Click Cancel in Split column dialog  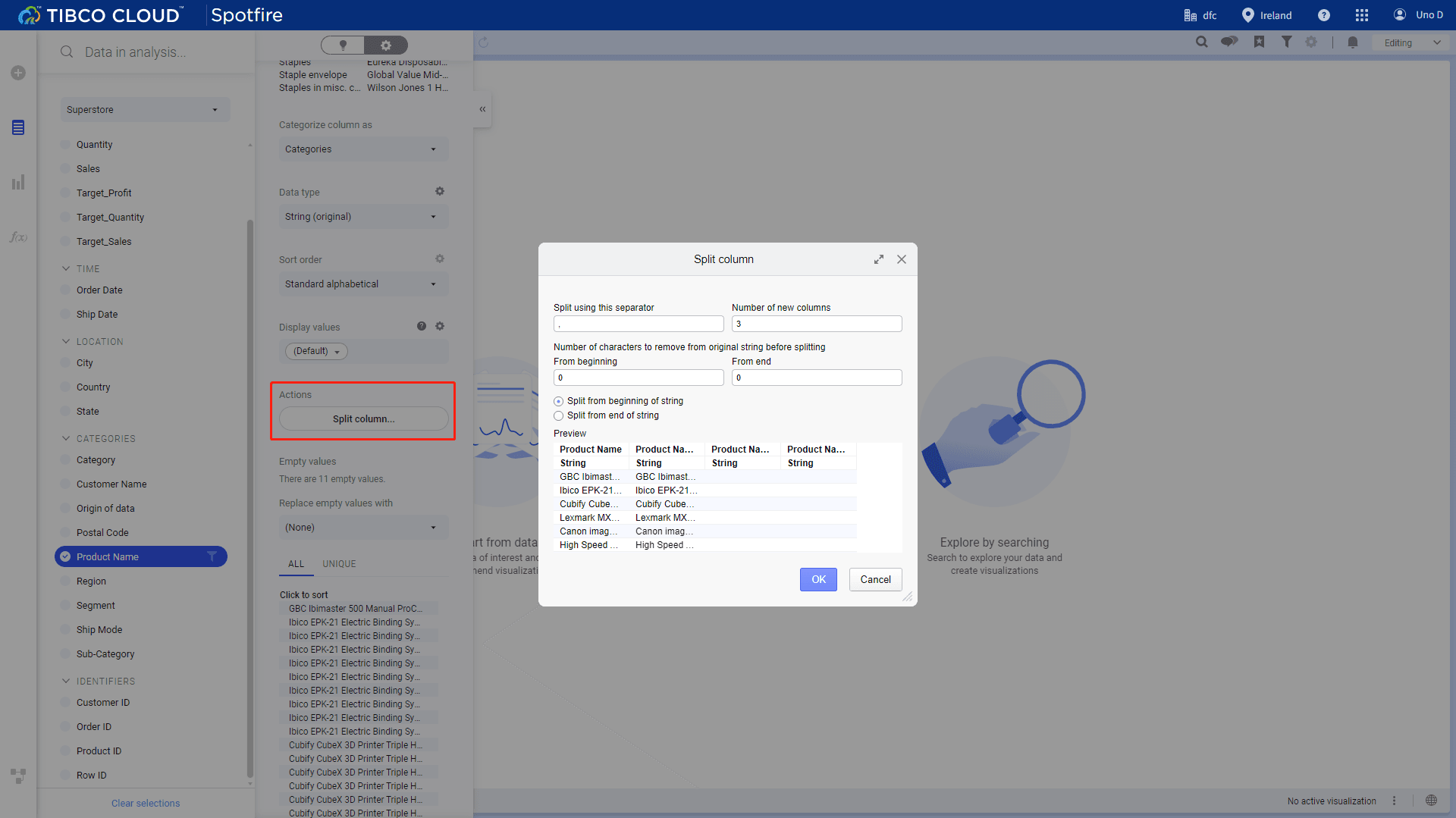(875, 579)
